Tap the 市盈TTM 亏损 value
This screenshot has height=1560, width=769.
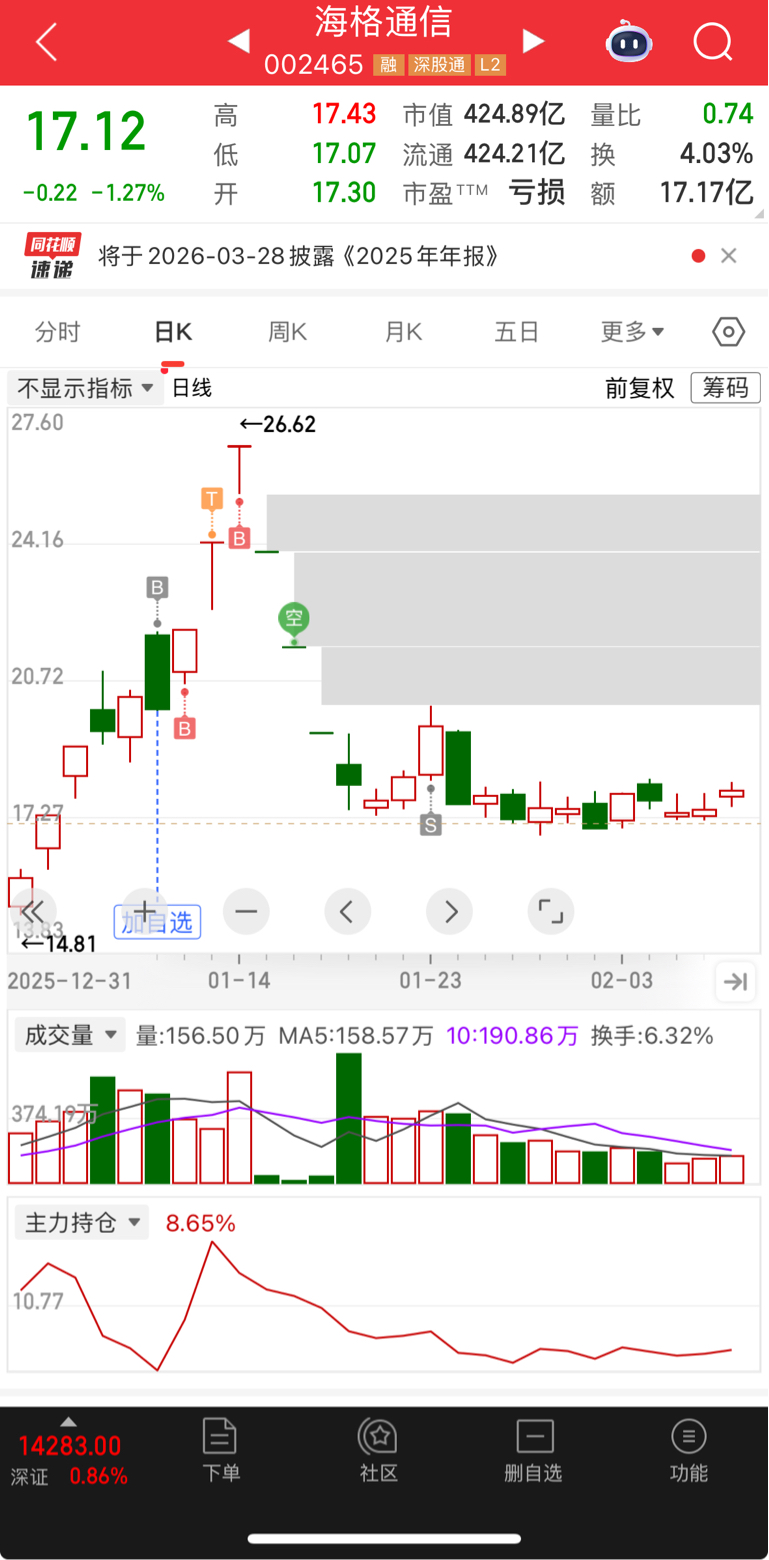pyautogui.click(x=538, y=192)
